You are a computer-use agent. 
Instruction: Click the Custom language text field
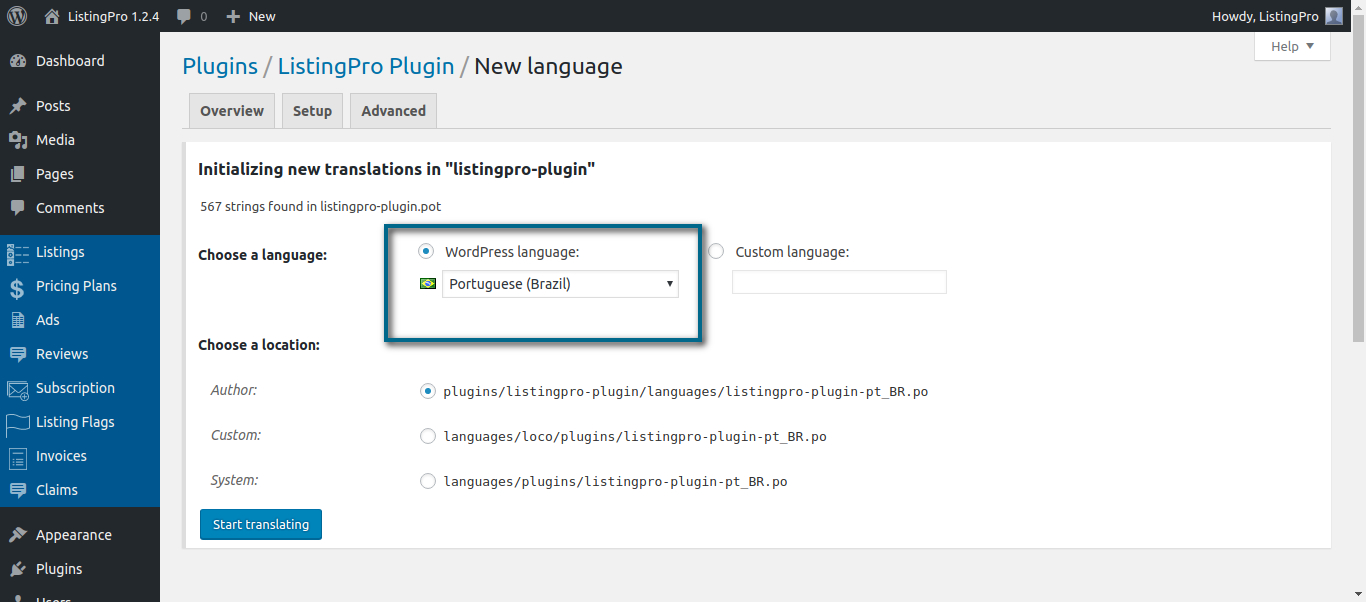tap(839, 282)
